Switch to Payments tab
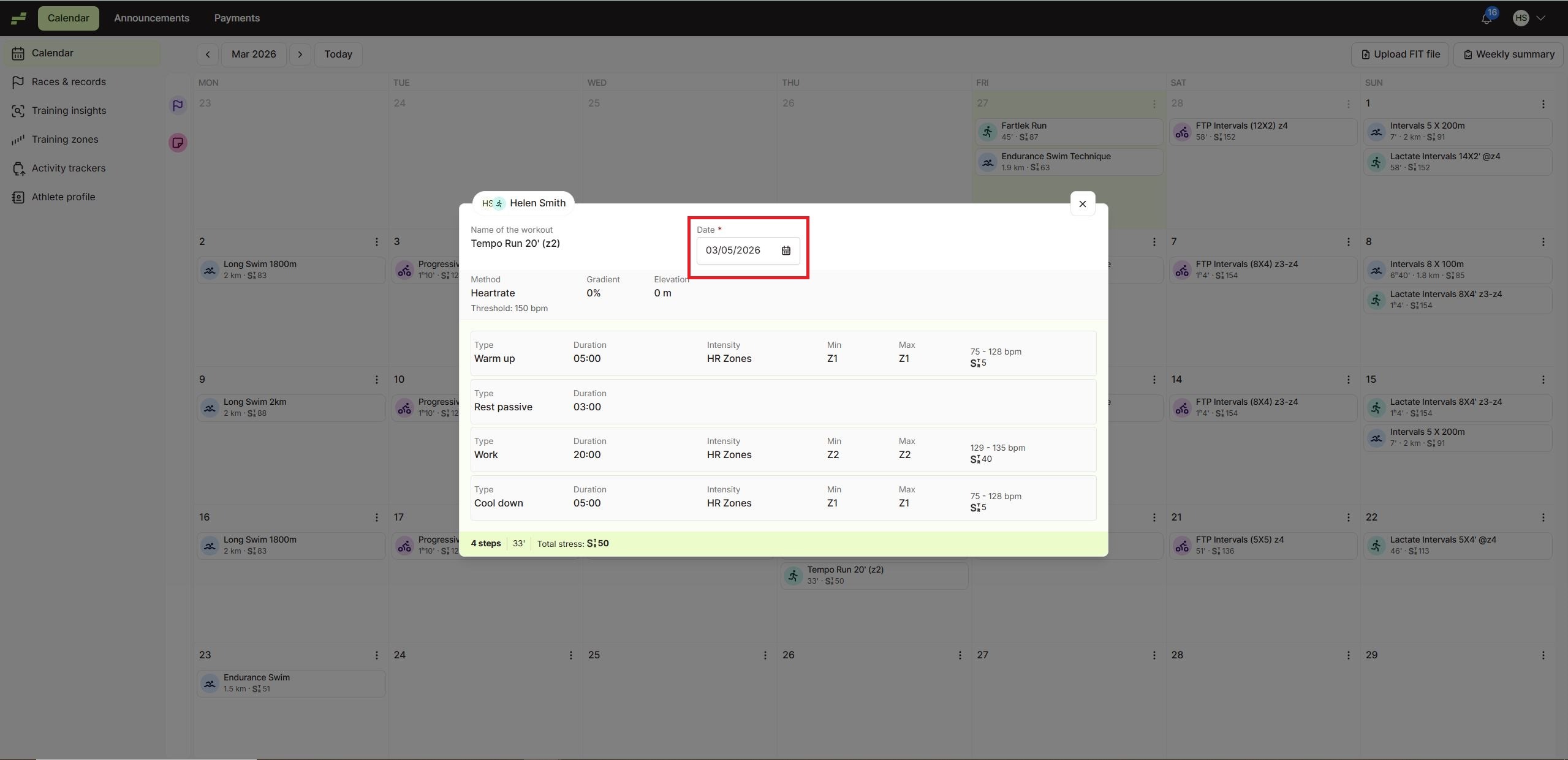This screenshot has width=1568, height=760. [237, 18]
